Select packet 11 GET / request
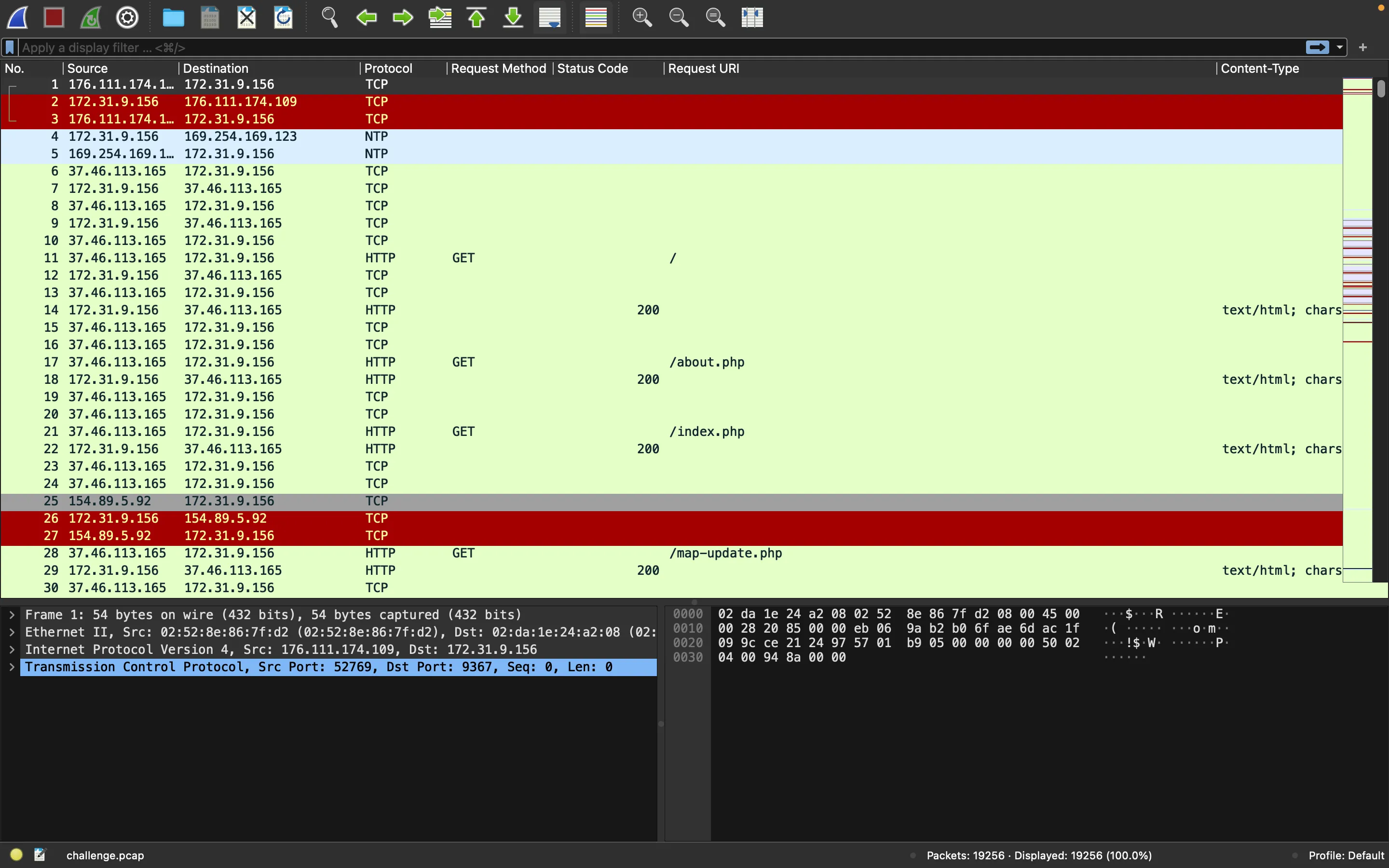Image resolution: width=1389 pixels, height=868 pixels. point(671,258)
